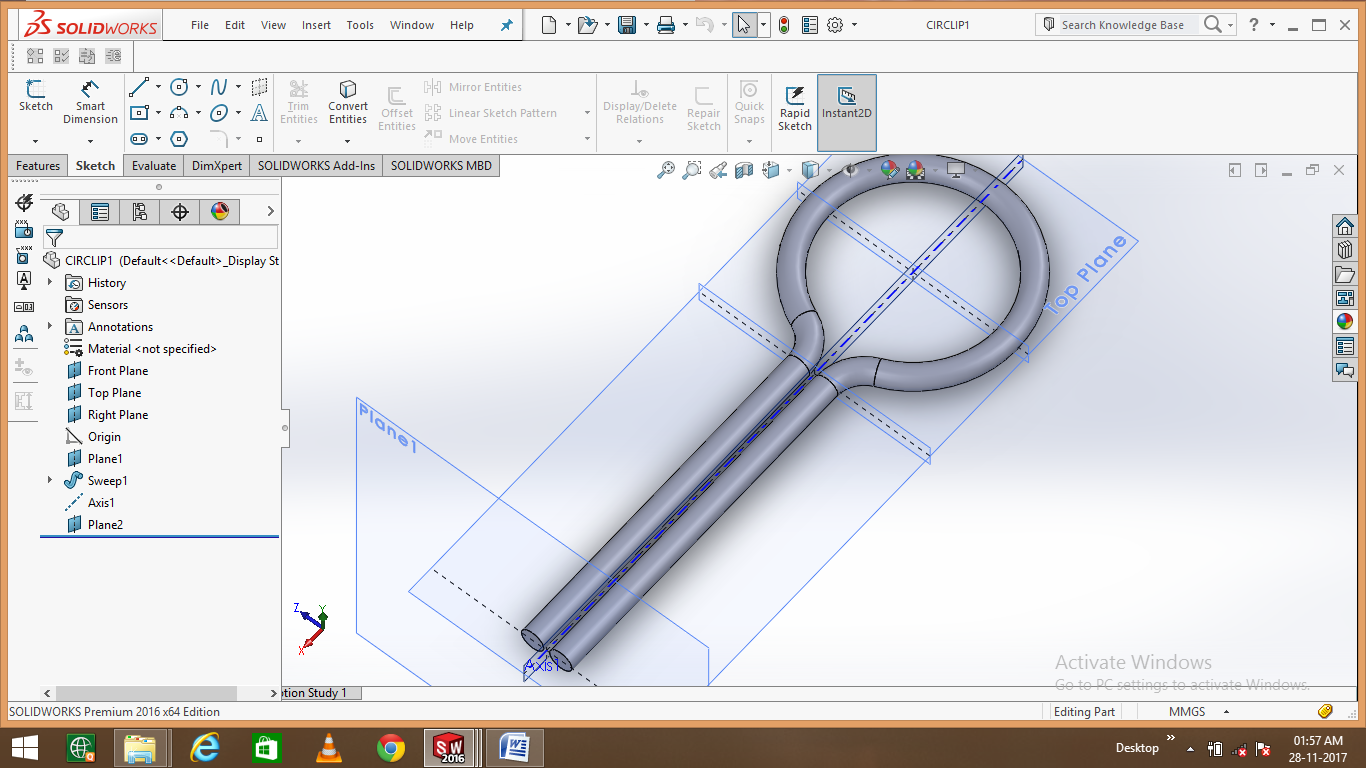Select the Spline sketch tool
Viewport: 1366px width, 768px height.
click(218, 87)
